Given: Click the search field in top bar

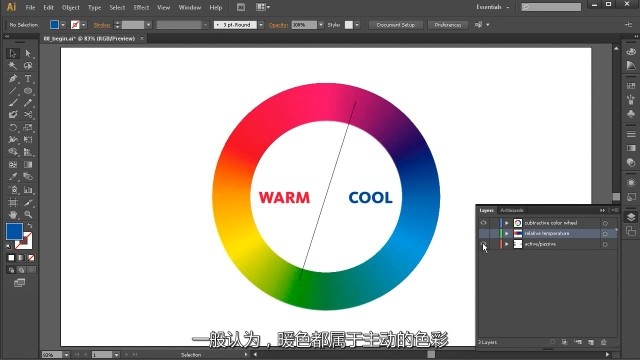Looking at the screenshot, I should tap(551, 7).
